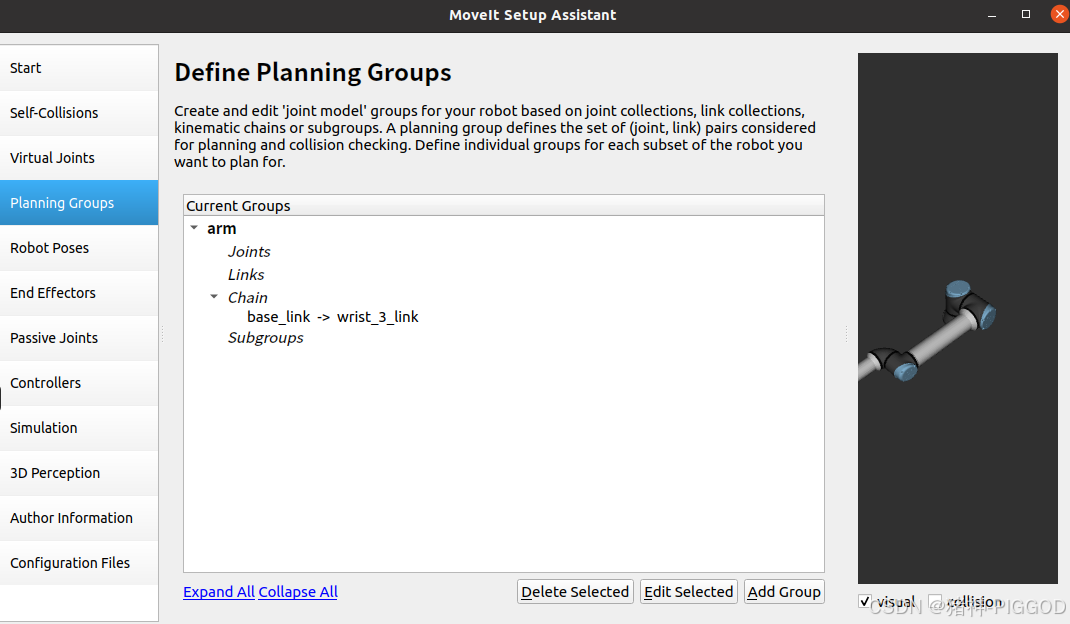Screen dimensions: 1070x624
Task: Click the Expand All link
Action: coord(219,592)
